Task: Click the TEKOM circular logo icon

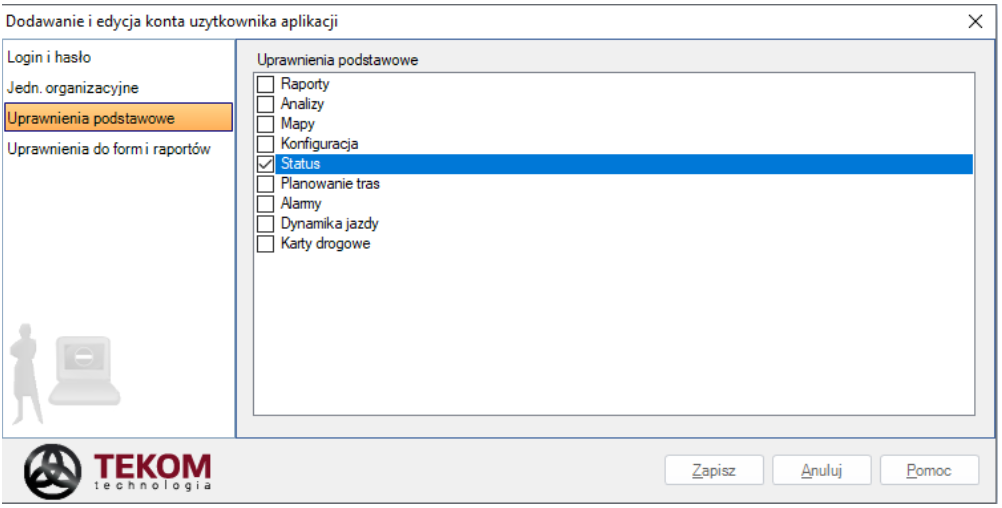Action: 53,472
